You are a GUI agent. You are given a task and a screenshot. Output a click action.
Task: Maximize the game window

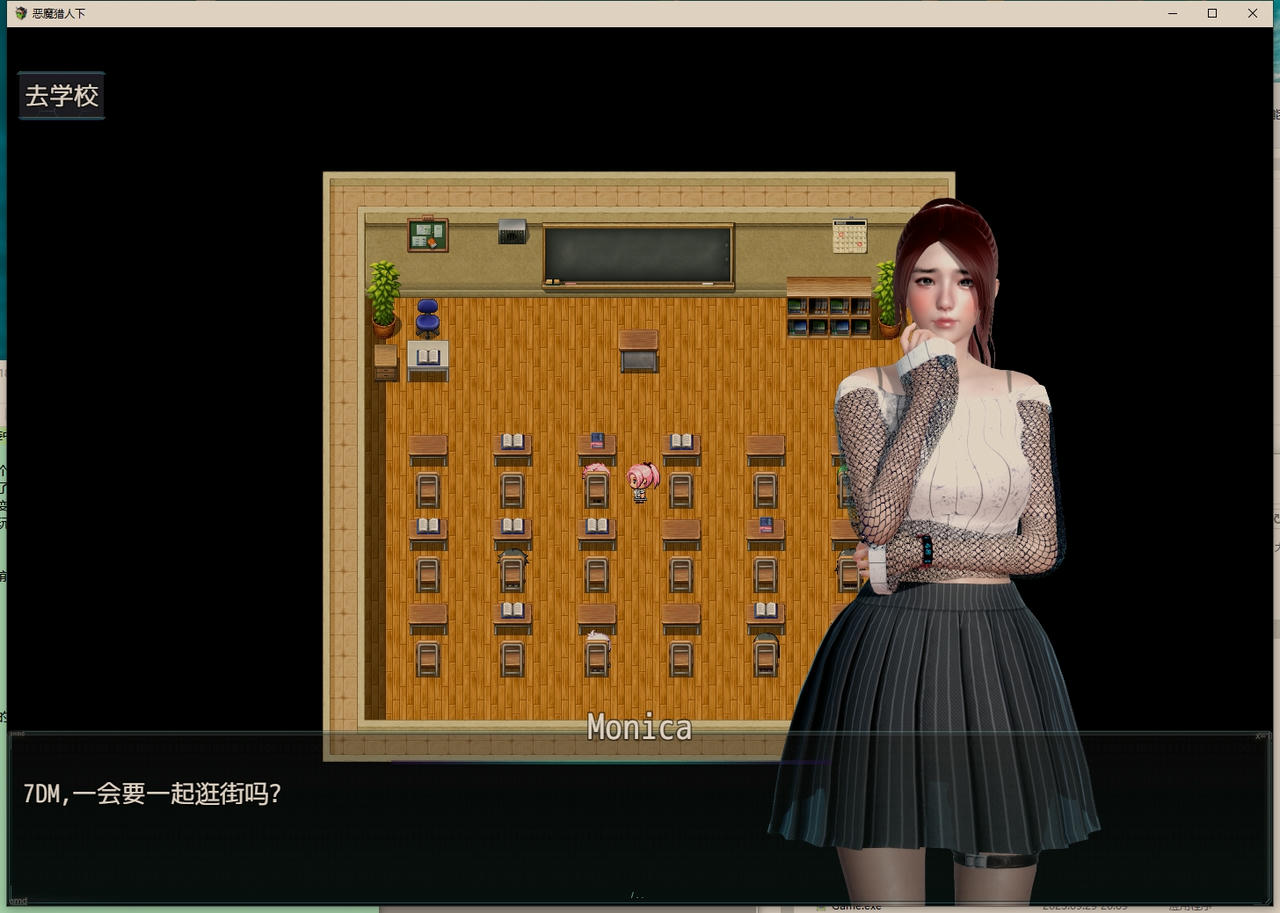1212,13
